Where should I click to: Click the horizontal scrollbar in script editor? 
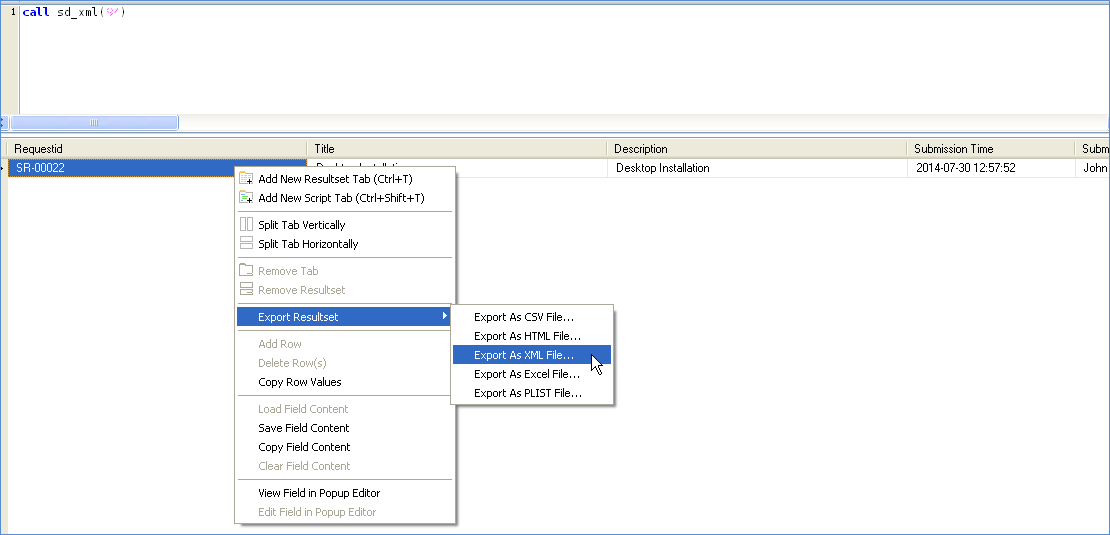click(x=94, y=123)
